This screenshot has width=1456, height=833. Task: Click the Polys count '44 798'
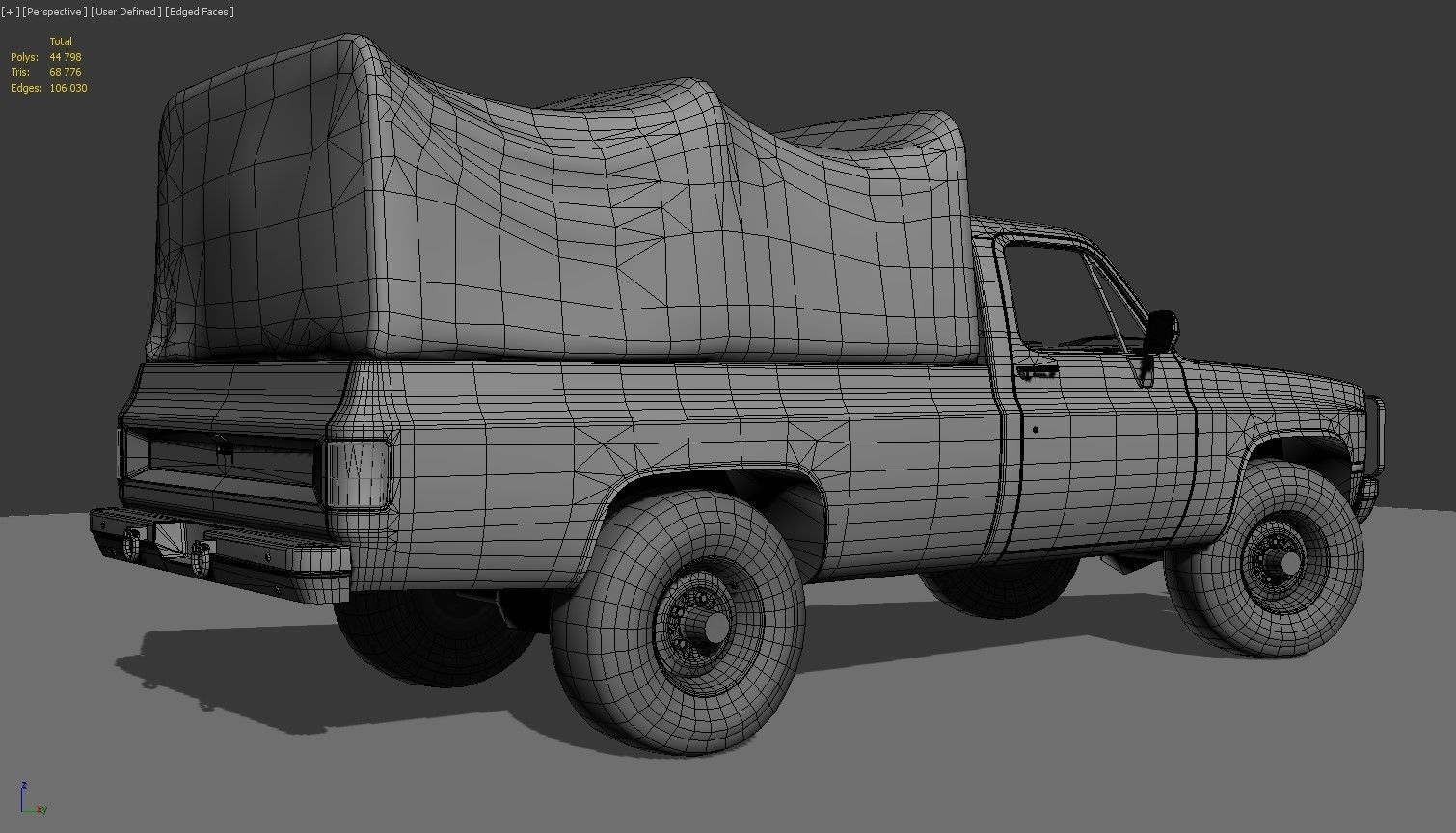point(66,57)
